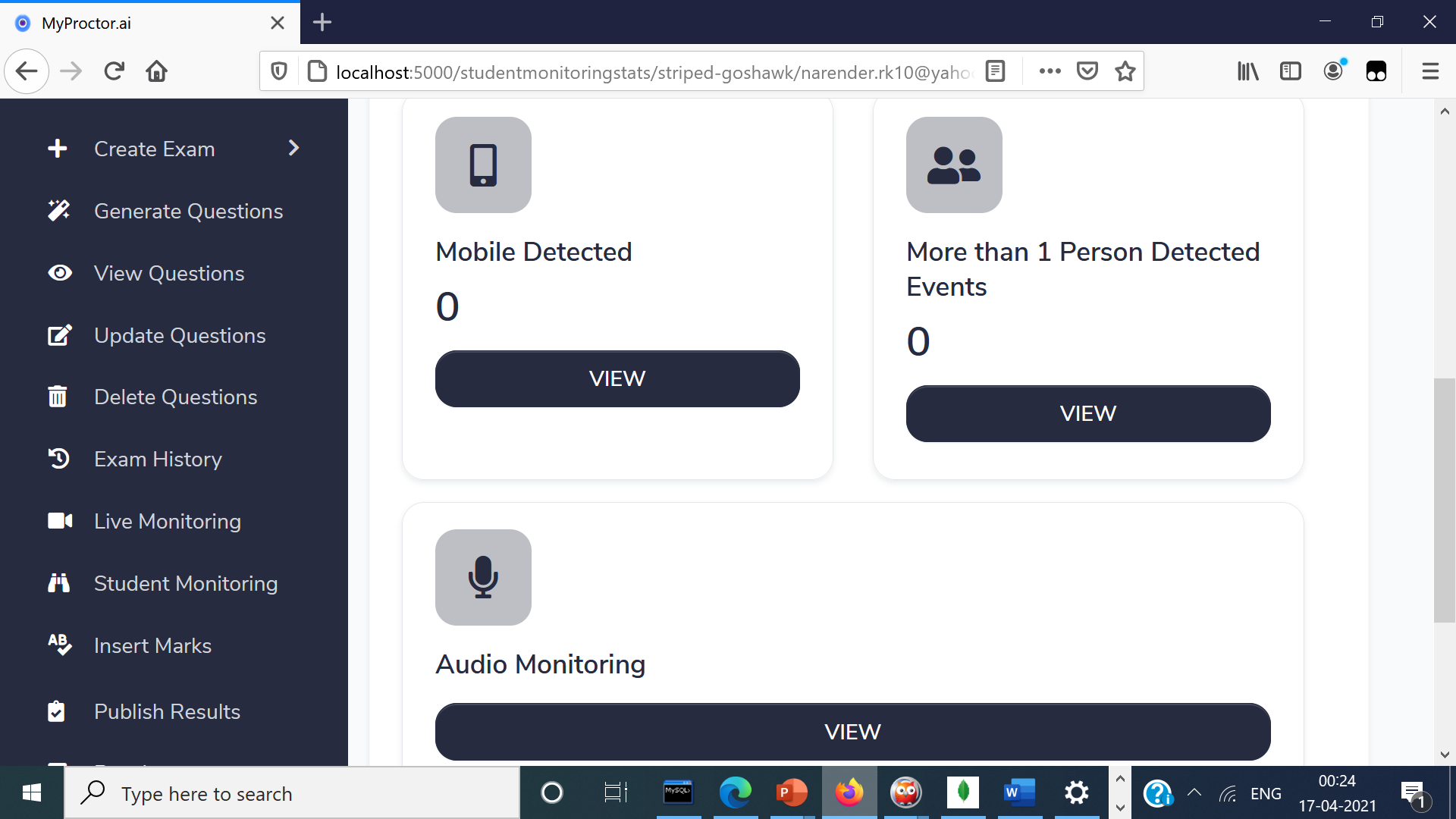Open the Insert Marks menu item

tap(152, 645)
